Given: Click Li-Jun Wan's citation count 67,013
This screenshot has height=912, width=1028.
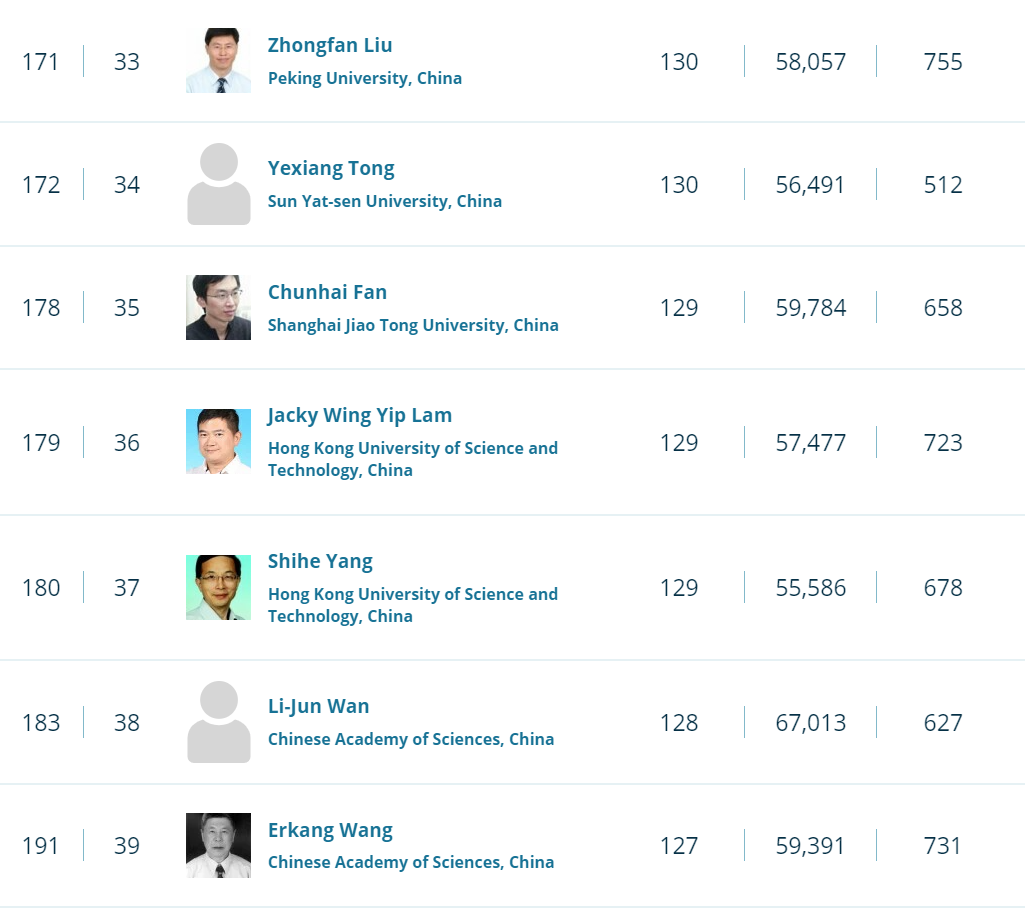Looking at the screenshot, I should click(x=811, y=722).
